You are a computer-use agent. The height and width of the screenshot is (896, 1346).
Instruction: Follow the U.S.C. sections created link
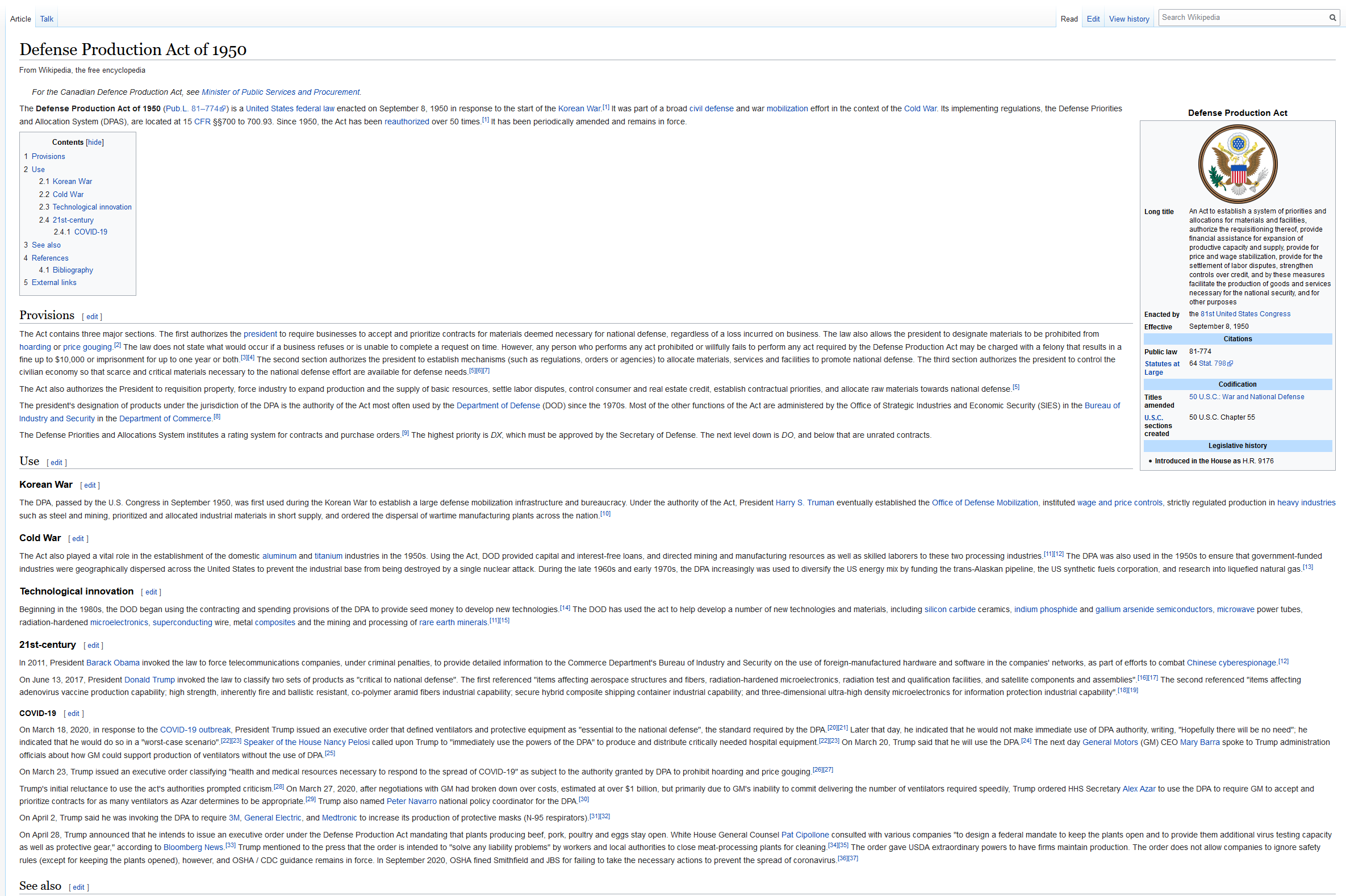[1153, 418]
